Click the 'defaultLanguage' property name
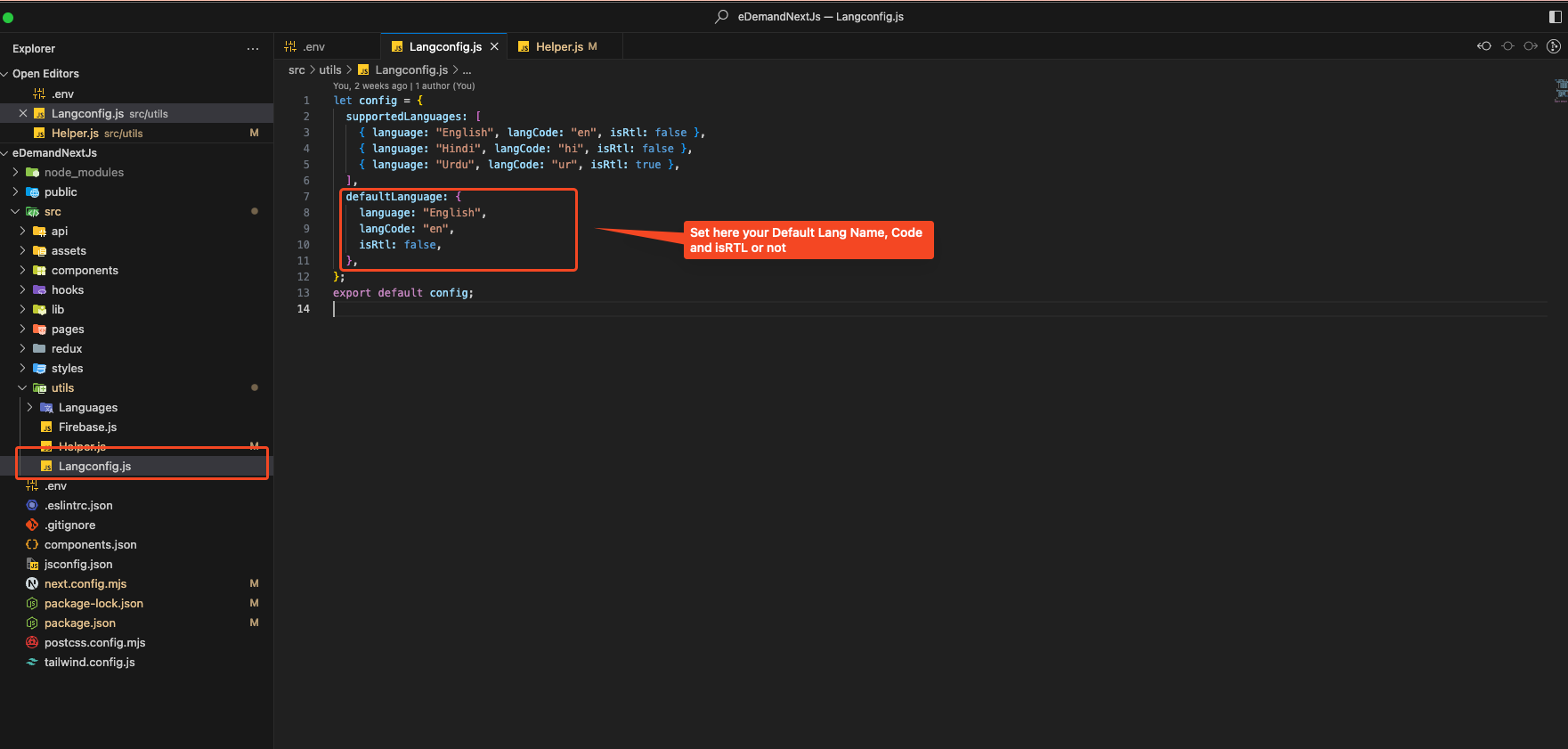The height and width of the screenshot is (749, 1568). tap(394, 197)
